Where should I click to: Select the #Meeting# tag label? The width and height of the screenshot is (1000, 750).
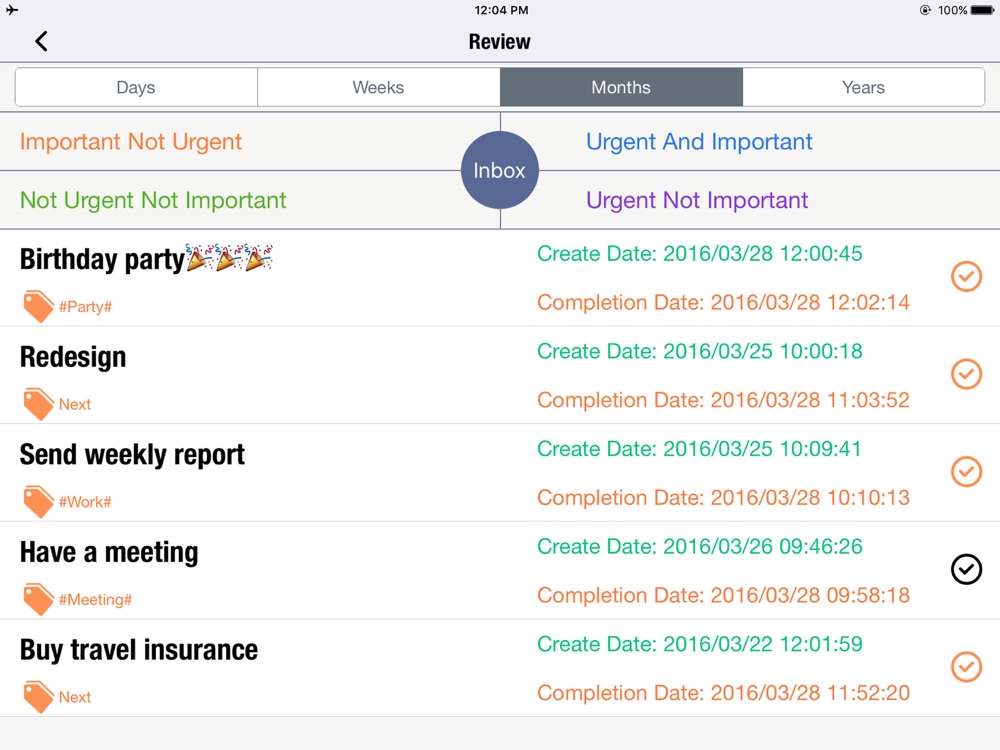coord(95,599)
